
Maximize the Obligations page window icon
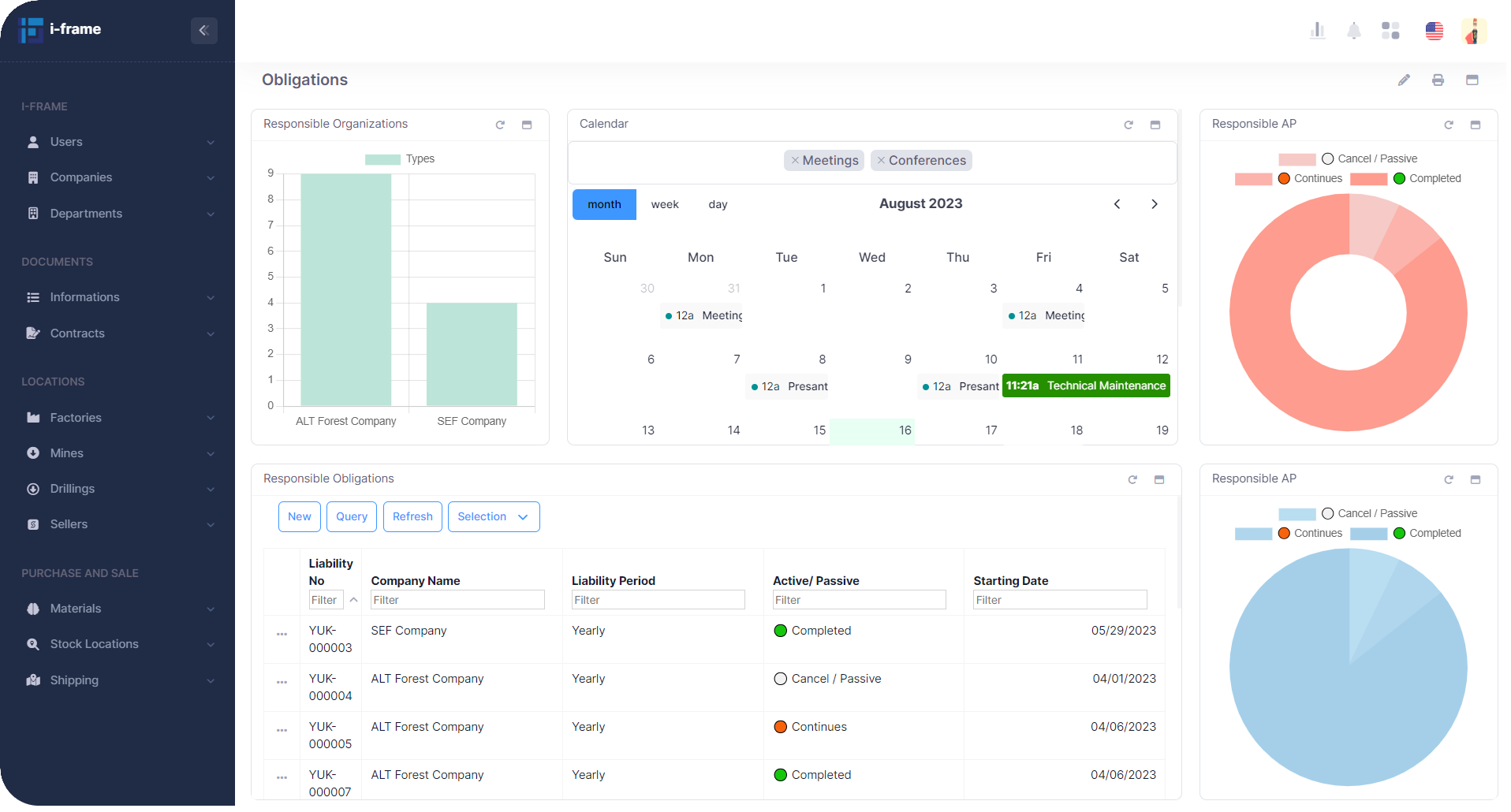tap(1472, 80)
